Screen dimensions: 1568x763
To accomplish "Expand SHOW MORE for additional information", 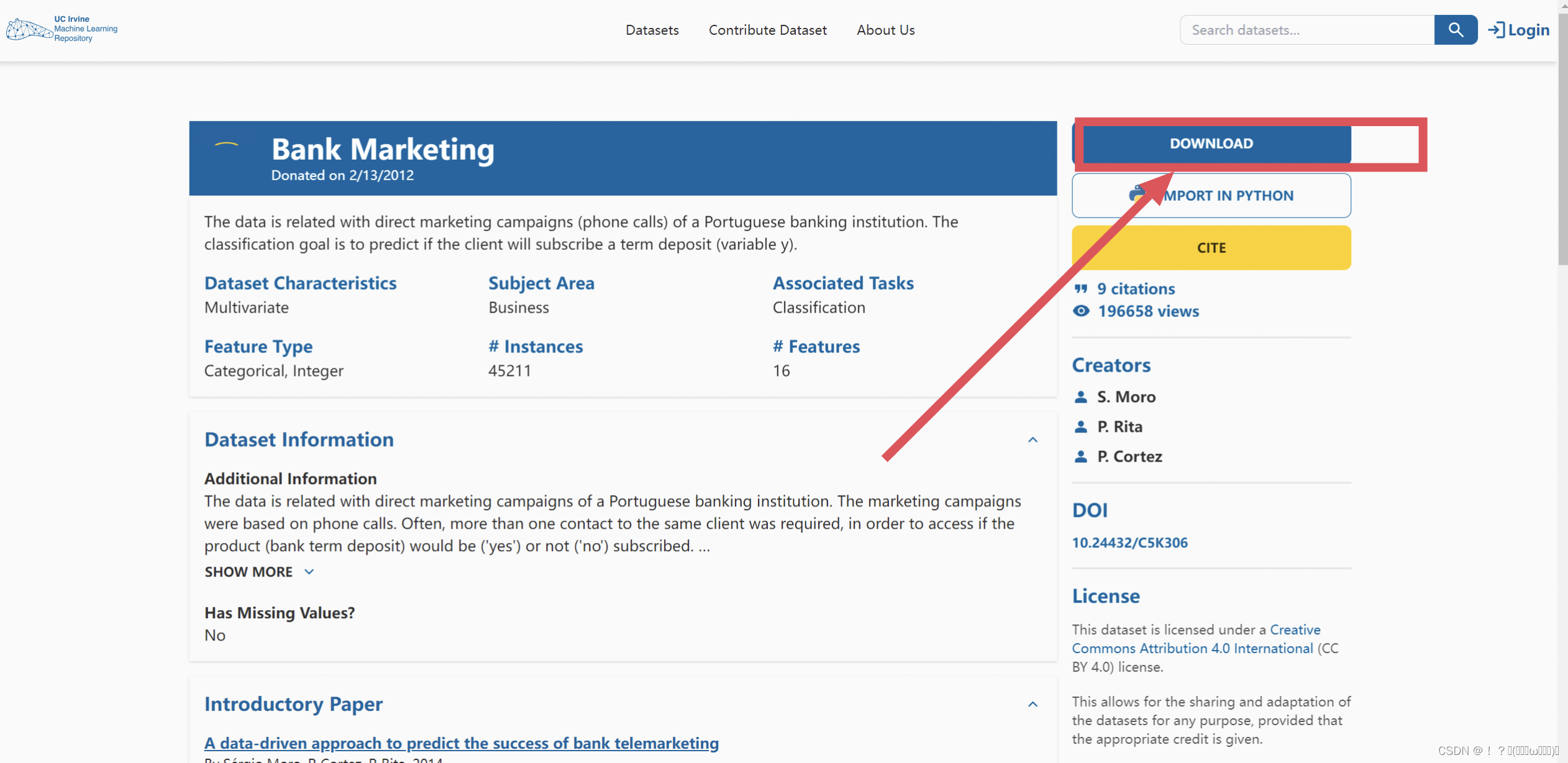I will click(260, 572).
